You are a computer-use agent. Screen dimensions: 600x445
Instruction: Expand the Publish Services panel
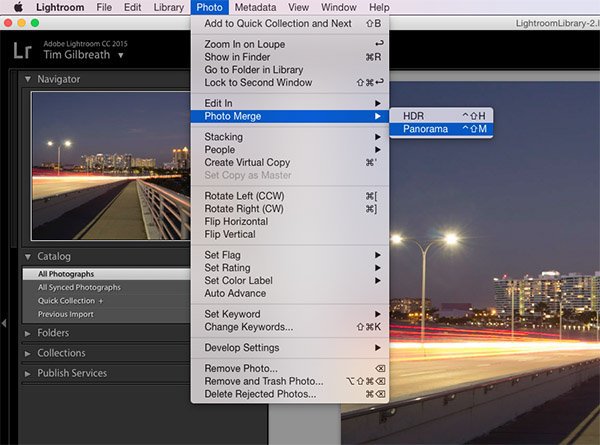coord(27,373)
